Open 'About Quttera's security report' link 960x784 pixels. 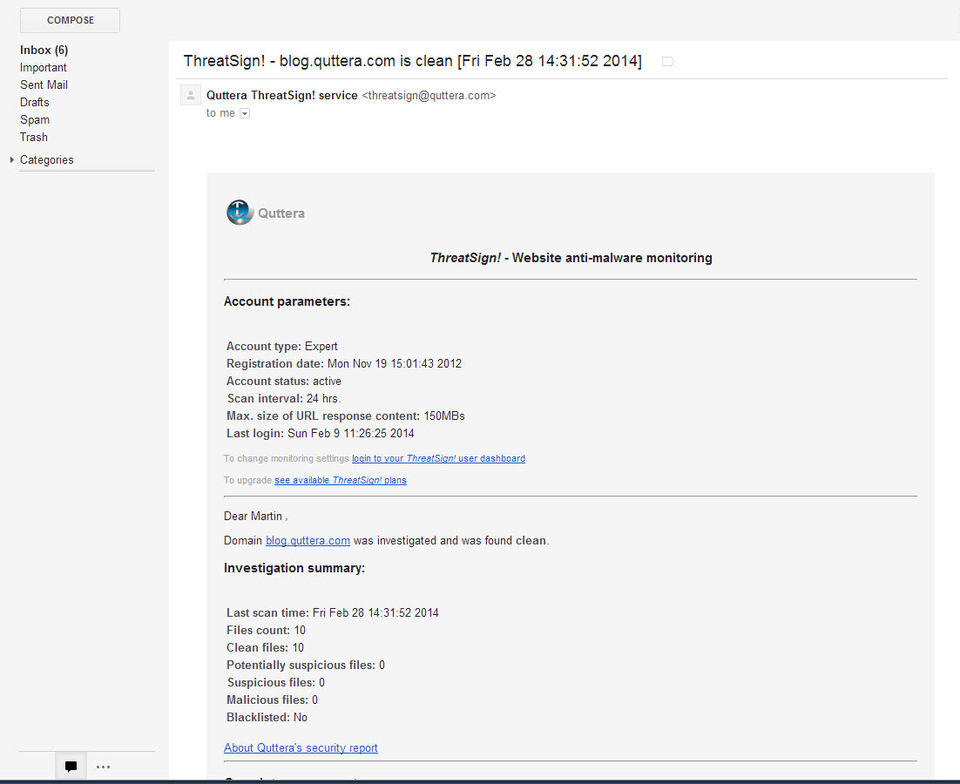point(301,748)
